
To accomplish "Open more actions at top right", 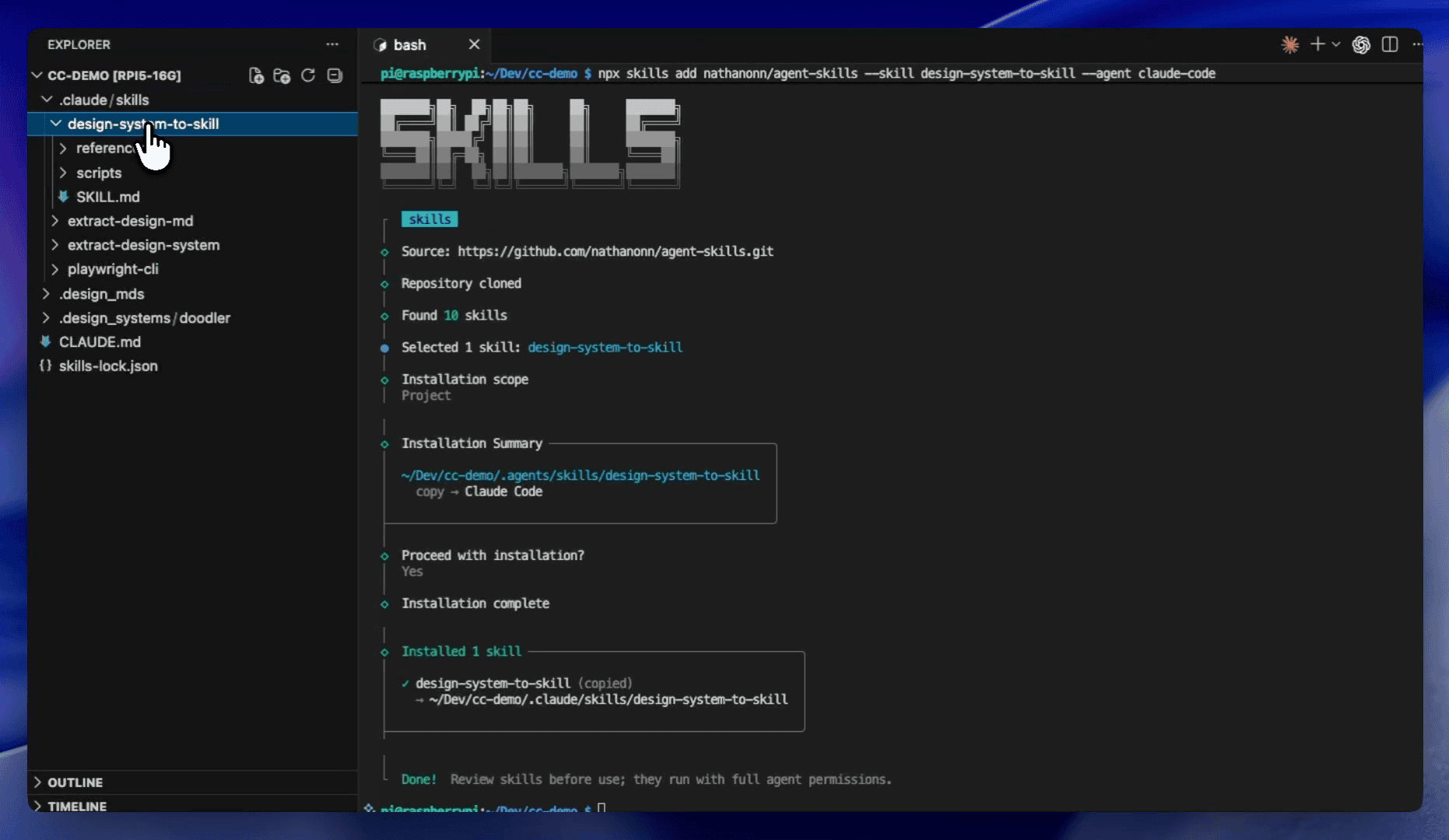I will [x=1418, y=44].
